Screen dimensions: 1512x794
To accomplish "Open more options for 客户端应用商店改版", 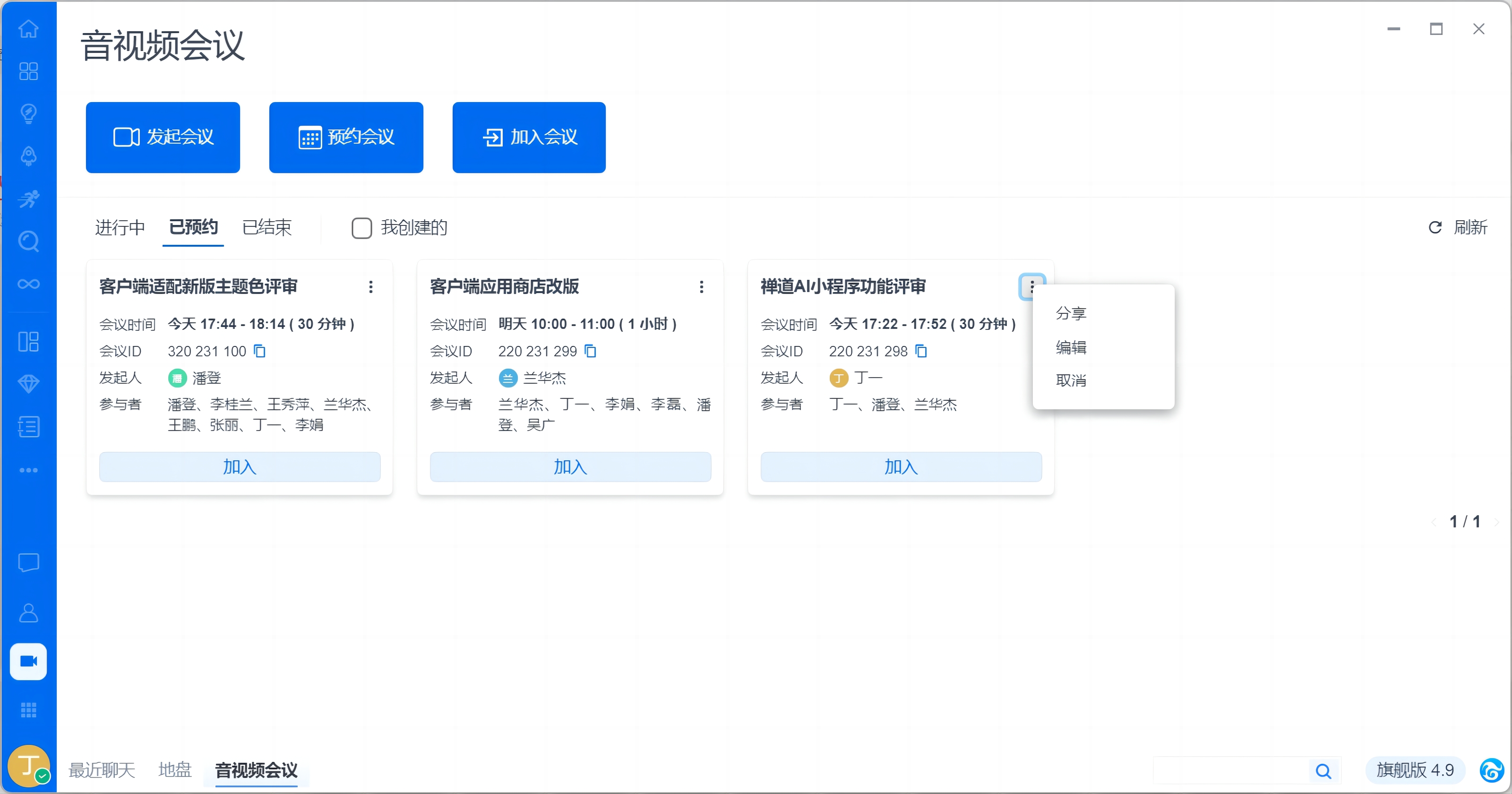I will (701, 286).
